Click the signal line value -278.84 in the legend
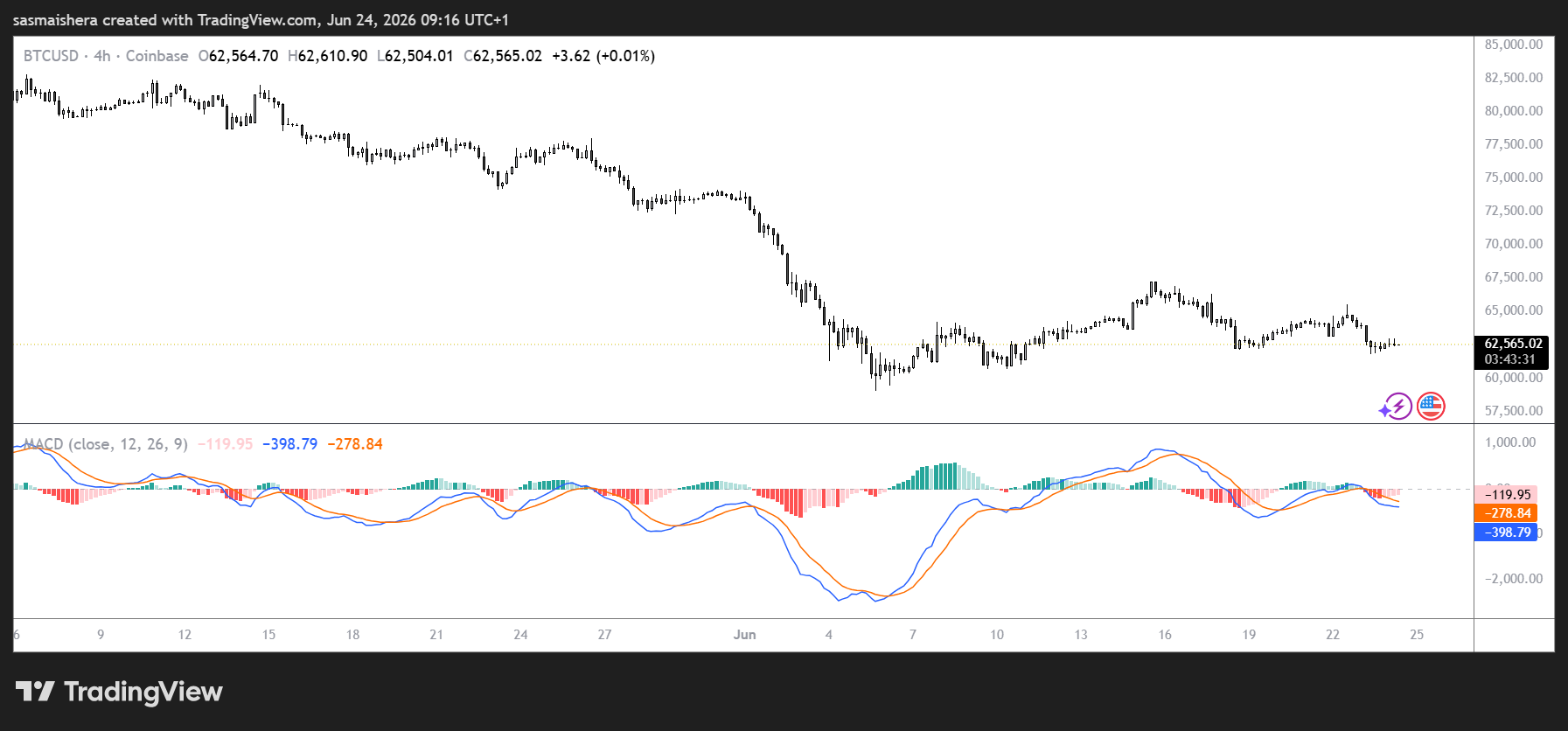1568x731 pixels. pos(355,444)
